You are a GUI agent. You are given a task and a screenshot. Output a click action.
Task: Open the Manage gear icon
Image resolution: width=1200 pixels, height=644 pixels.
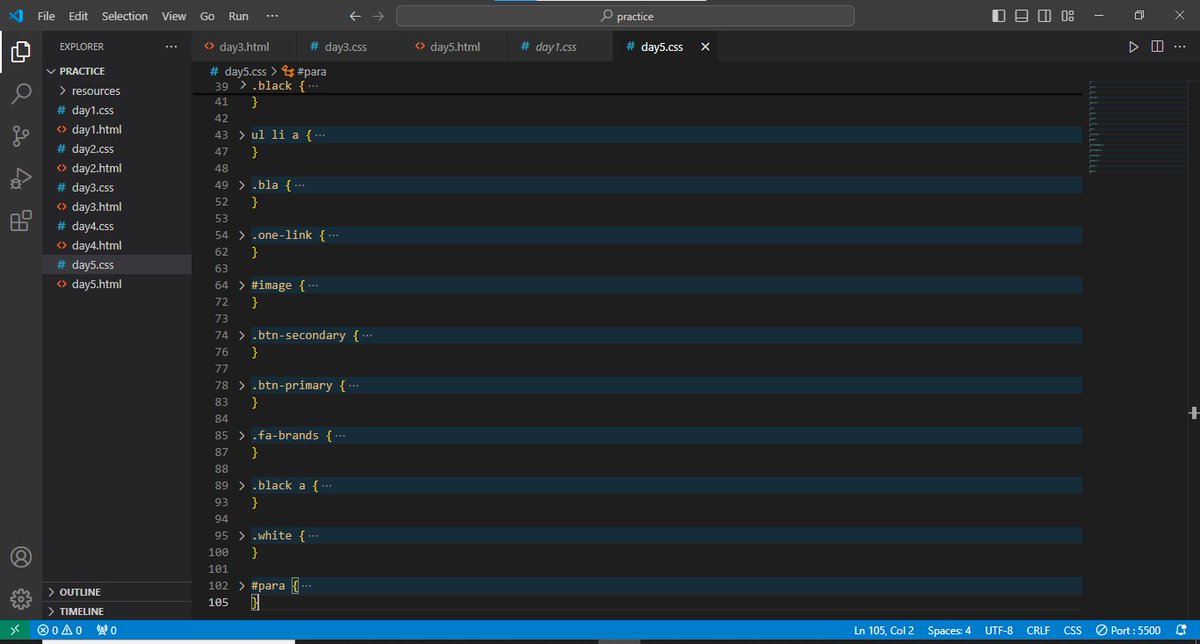click(x=21, y=599)
